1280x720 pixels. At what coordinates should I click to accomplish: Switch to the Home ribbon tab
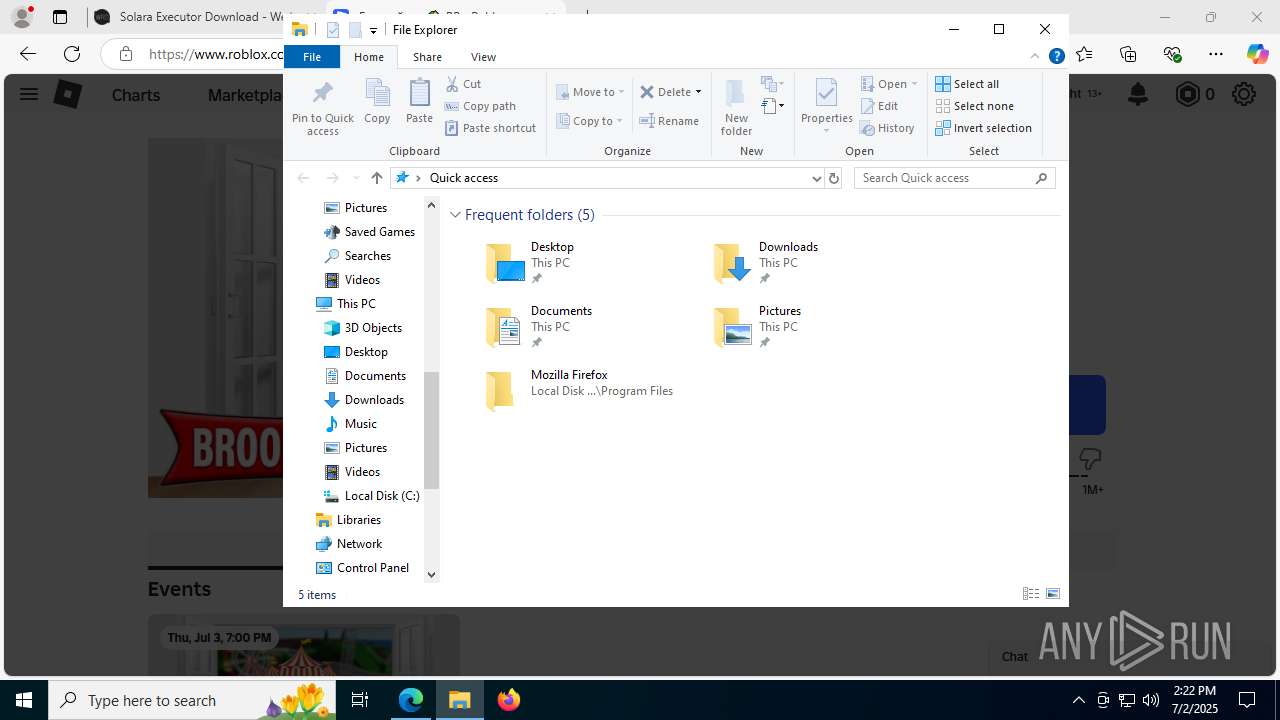coord(369,57)
